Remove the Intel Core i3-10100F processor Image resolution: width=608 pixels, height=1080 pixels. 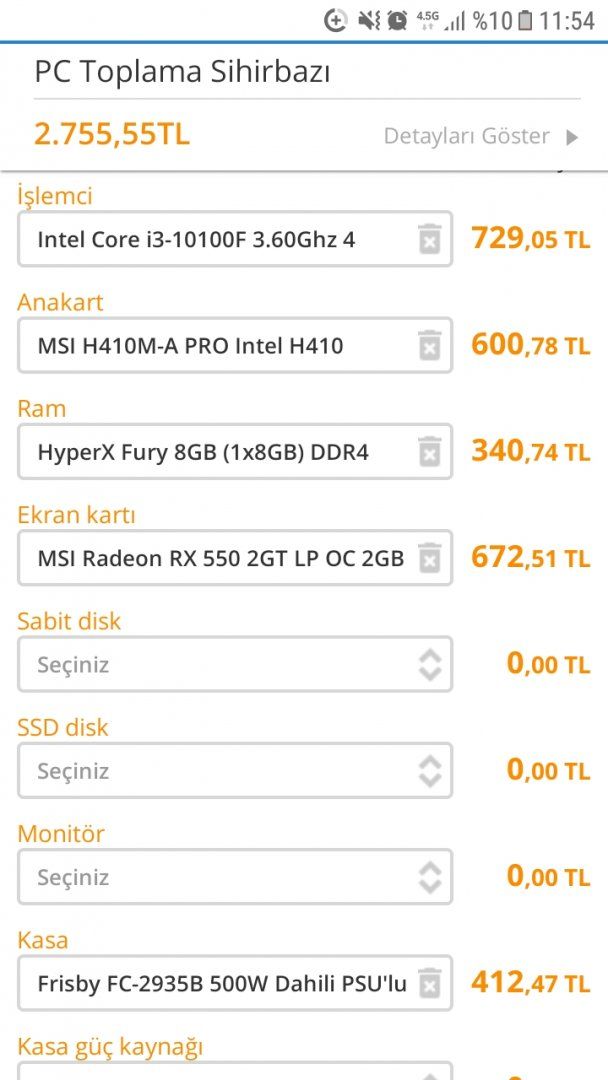click(429, 239)
